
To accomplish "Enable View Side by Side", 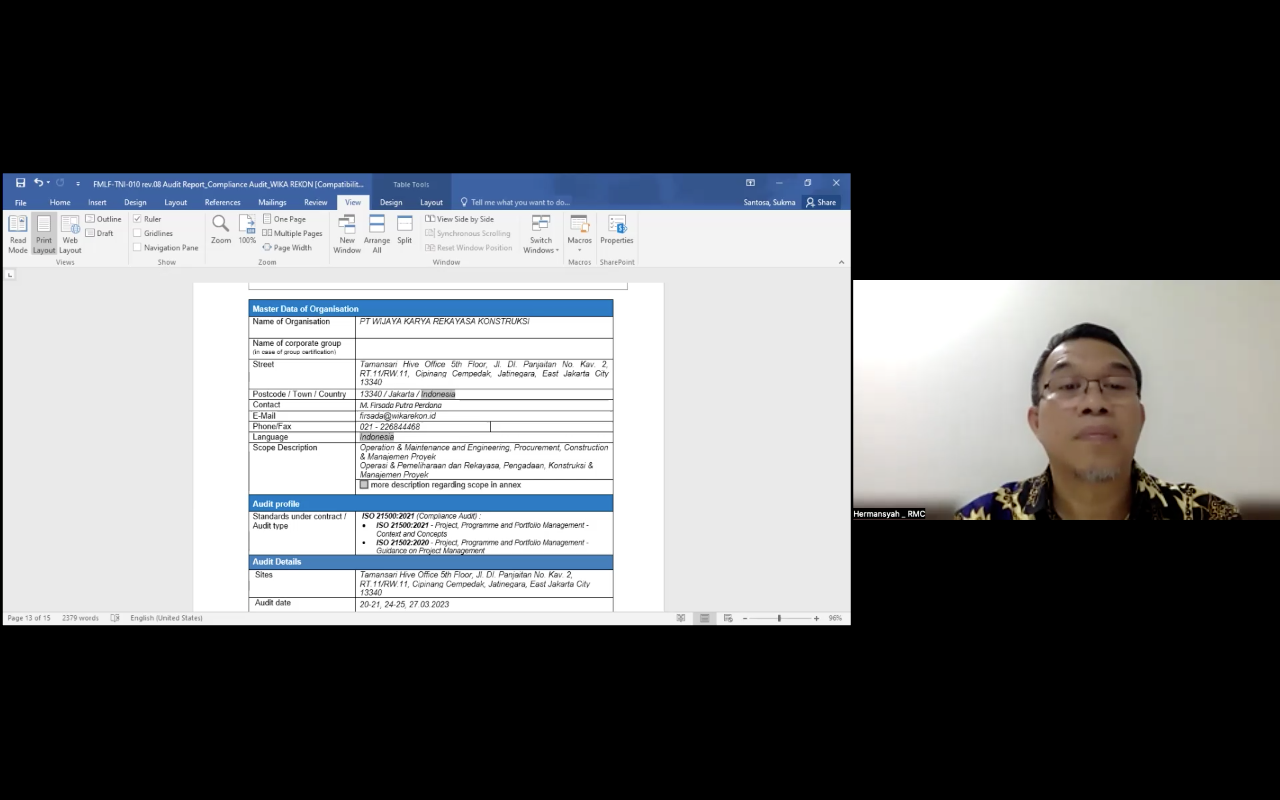I will [460, 219].
